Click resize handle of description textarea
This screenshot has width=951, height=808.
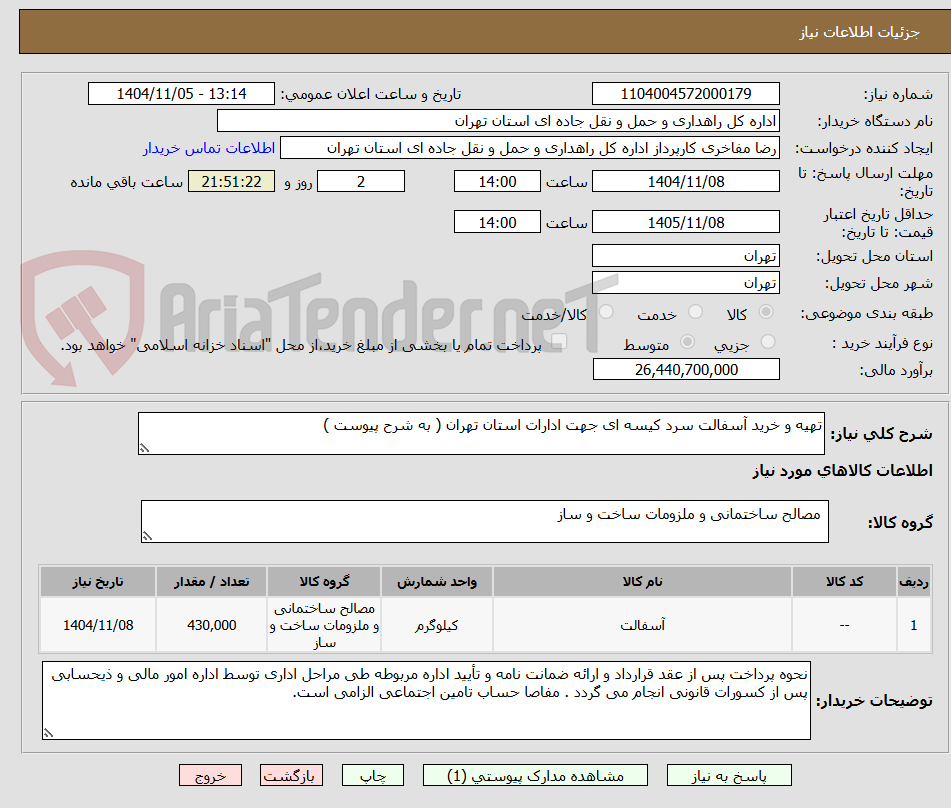tap(144, 448)
